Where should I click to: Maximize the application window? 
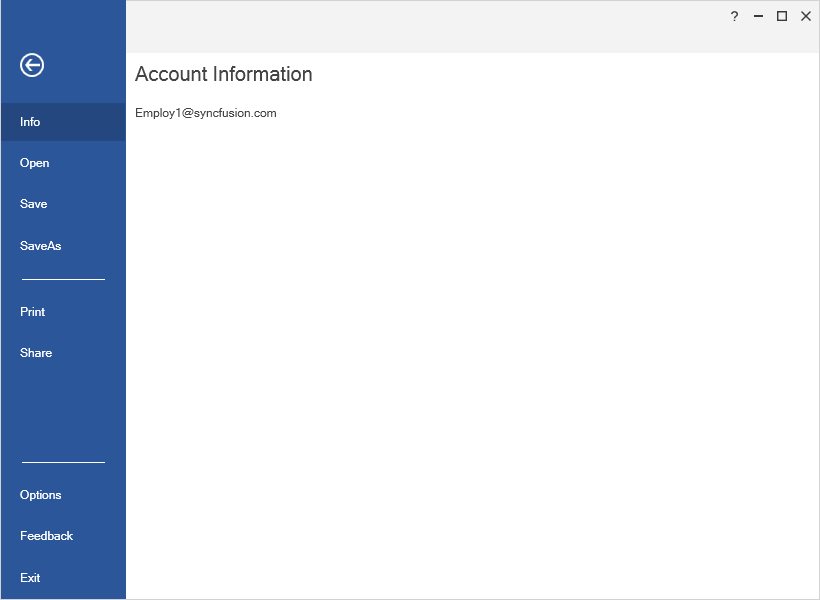point(782,17)
